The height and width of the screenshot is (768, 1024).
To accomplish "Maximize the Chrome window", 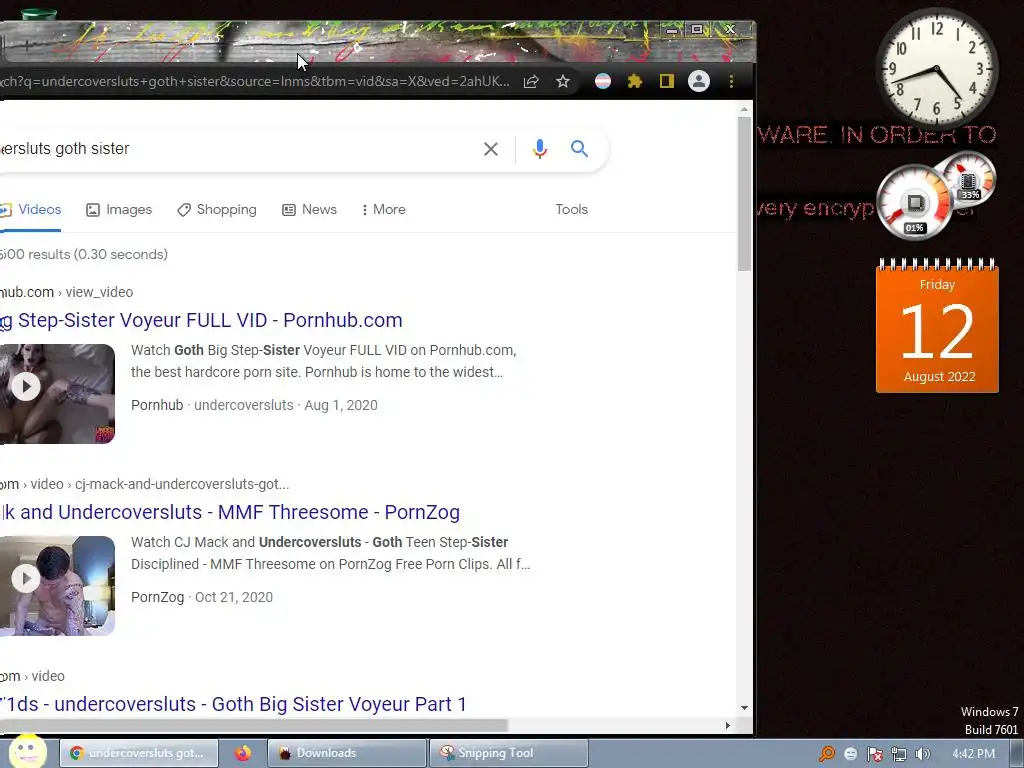I will point(697,29).
